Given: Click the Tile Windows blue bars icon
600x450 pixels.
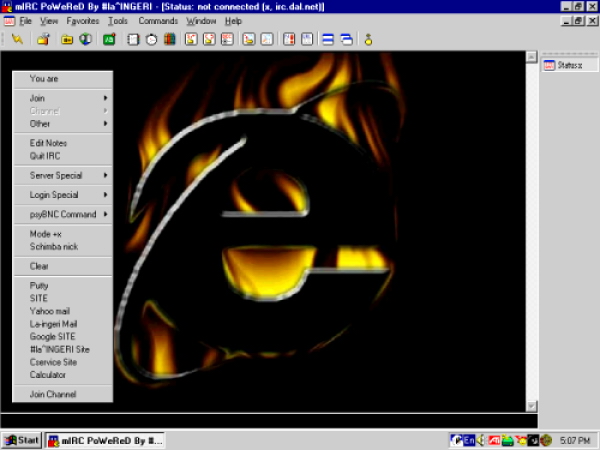Looking at the screenshot, I should coord(328,39).
